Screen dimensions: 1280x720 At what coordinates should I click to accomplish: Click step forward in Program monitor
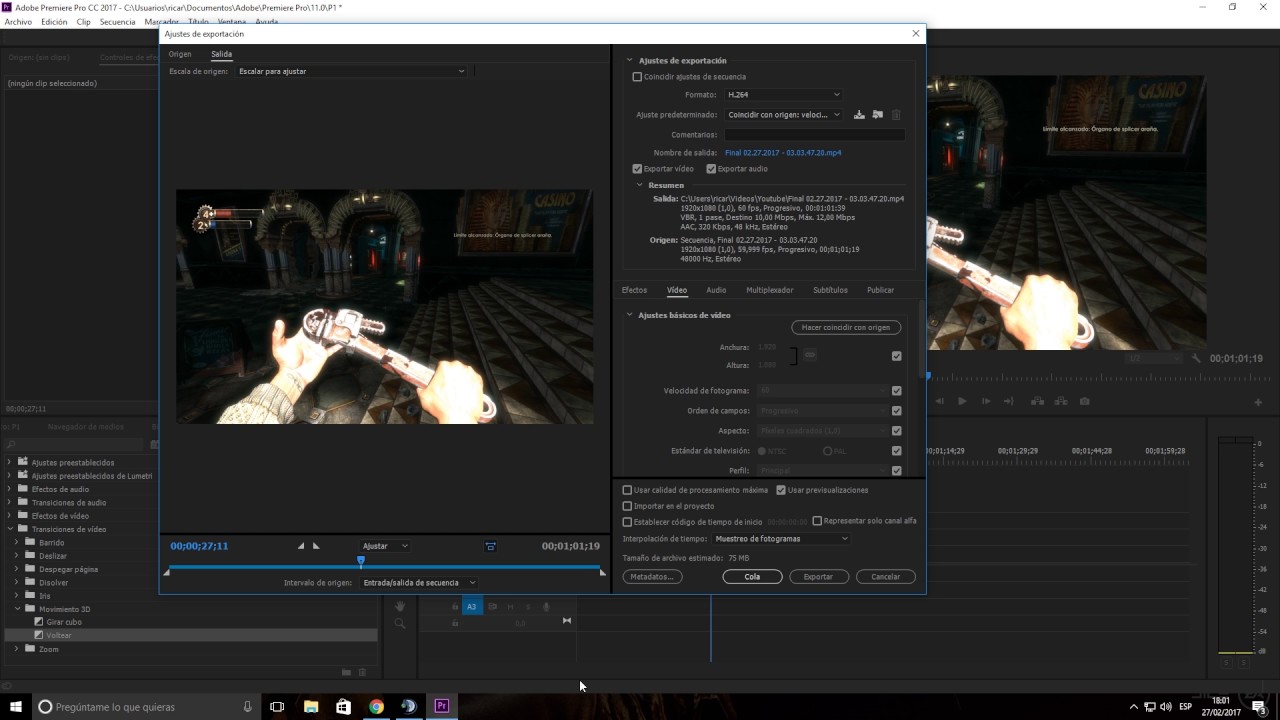(x=986, y=401)
